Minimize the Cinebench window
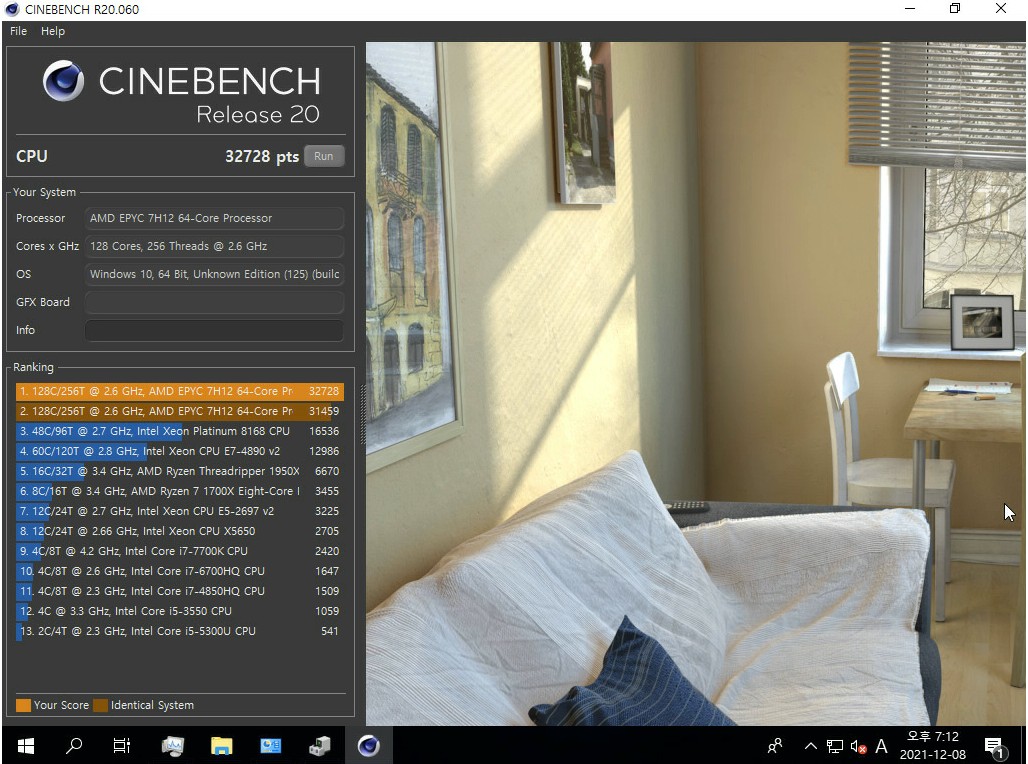The height and width of the screenshot is (764, 1028). tap(910, 9)
